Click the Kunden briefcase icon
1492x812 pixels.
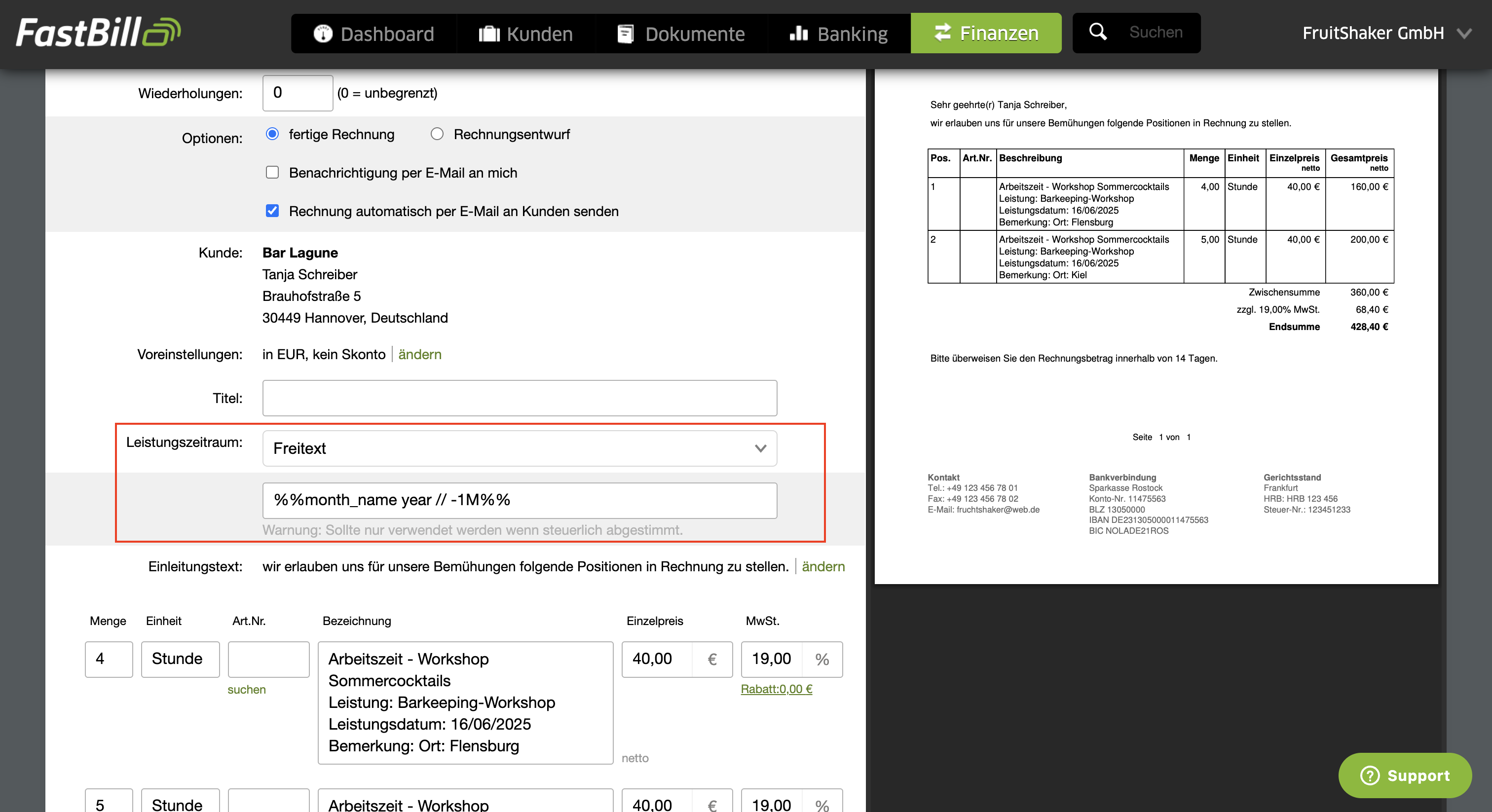tap(489, 34)
